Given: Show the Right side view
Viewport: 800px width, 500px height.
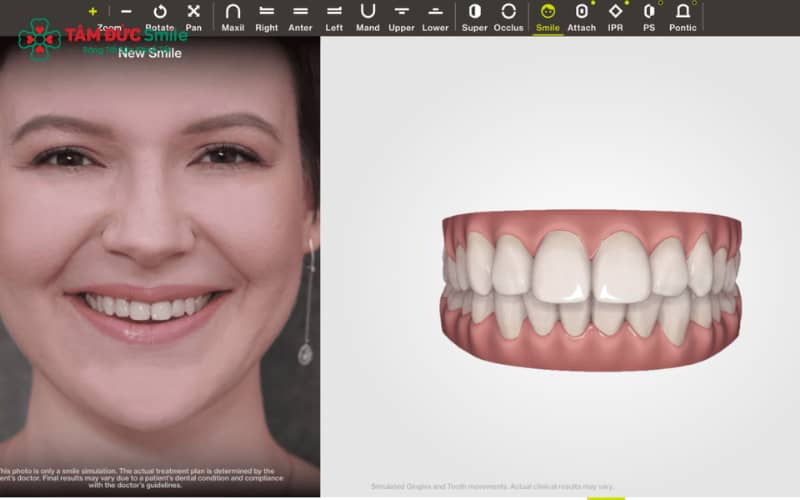Looking at the screenshot, I should coord(266,15).
